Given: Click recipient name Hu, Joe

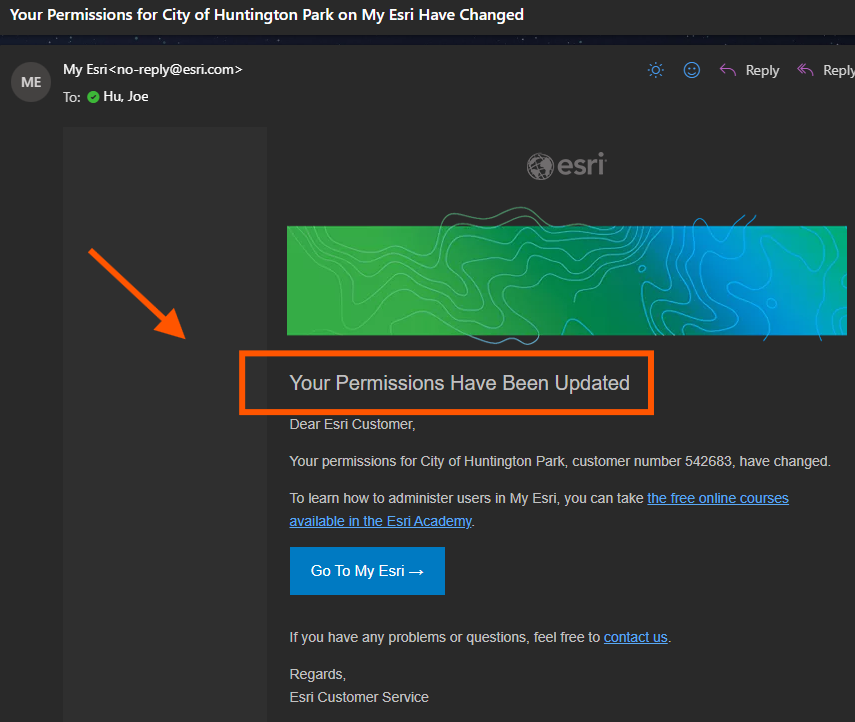Looking at the screenshot, I should click(x=125, y=97).
